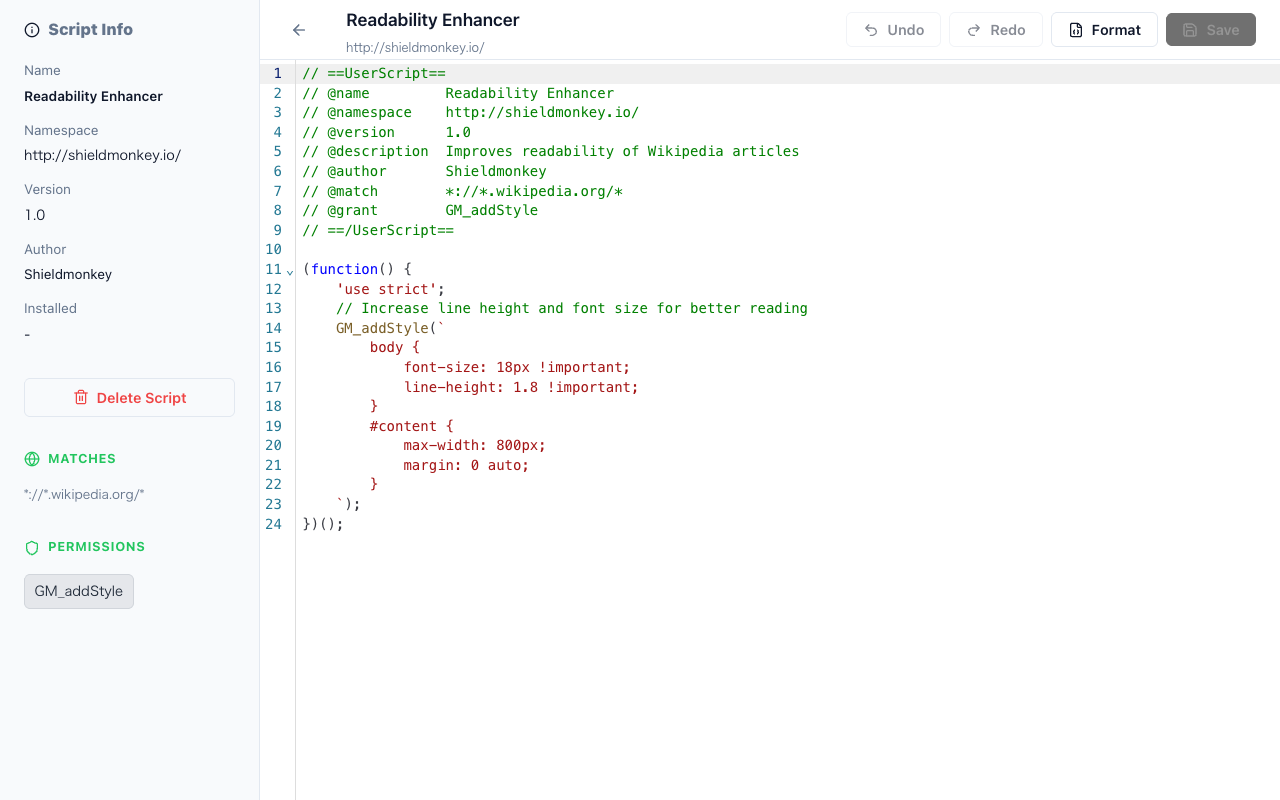The width and height of the screenshot is (1280, 800).
Task: Place cursor on the // @version code line
Action: [387, 132]
